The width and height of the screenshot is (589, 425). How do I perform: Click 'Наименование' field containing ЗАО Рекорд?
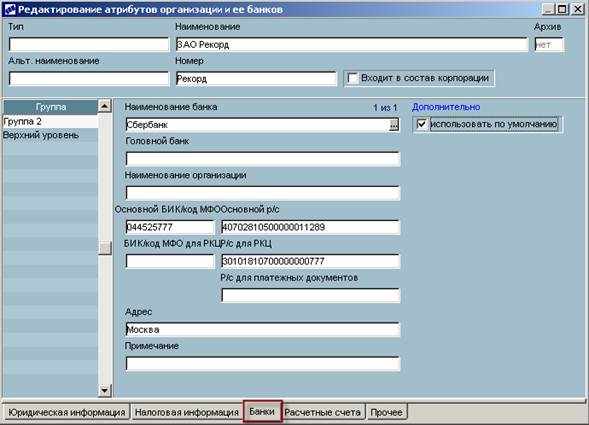[352, 44]
